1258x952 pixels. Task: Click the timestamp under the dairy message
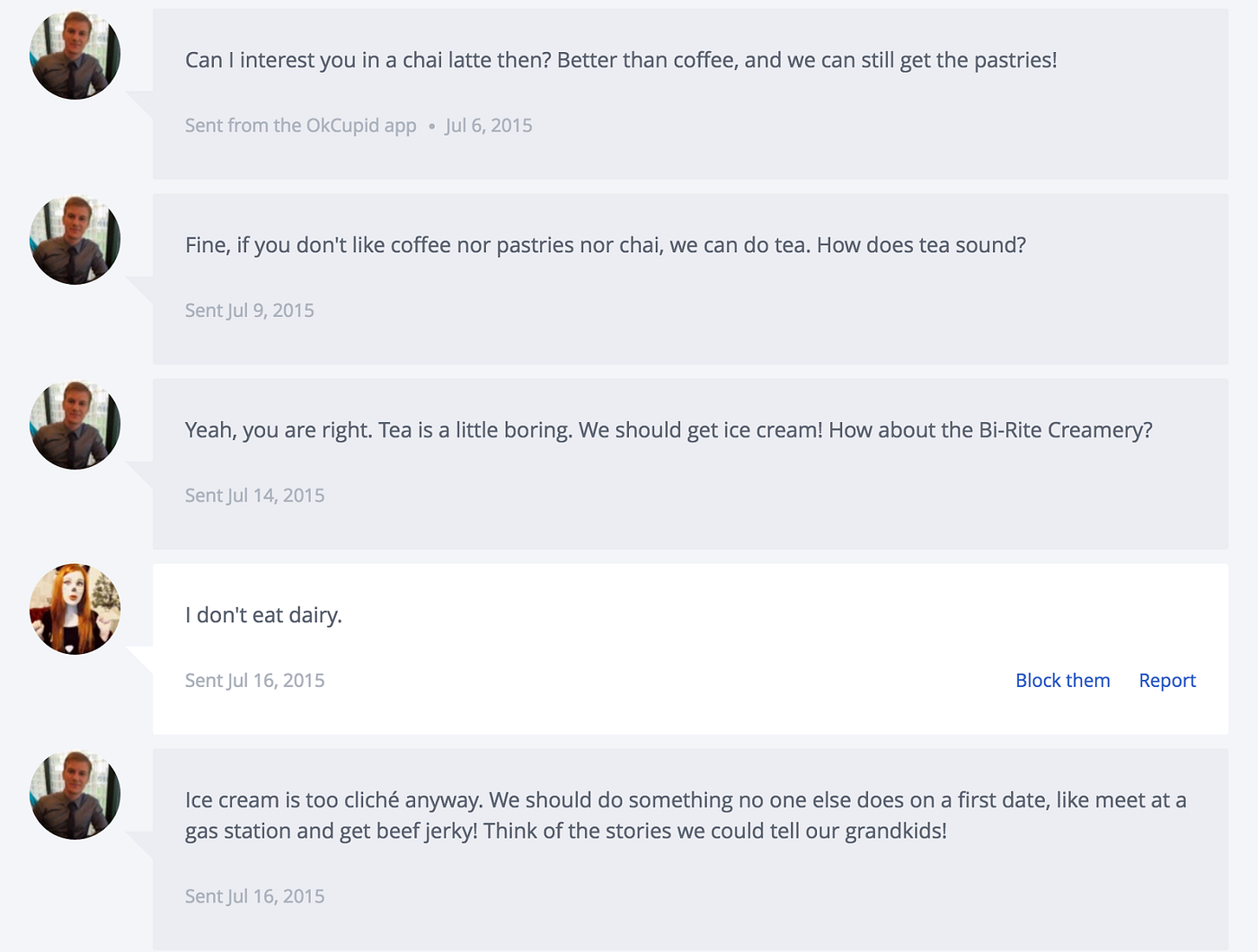point(254,681)
